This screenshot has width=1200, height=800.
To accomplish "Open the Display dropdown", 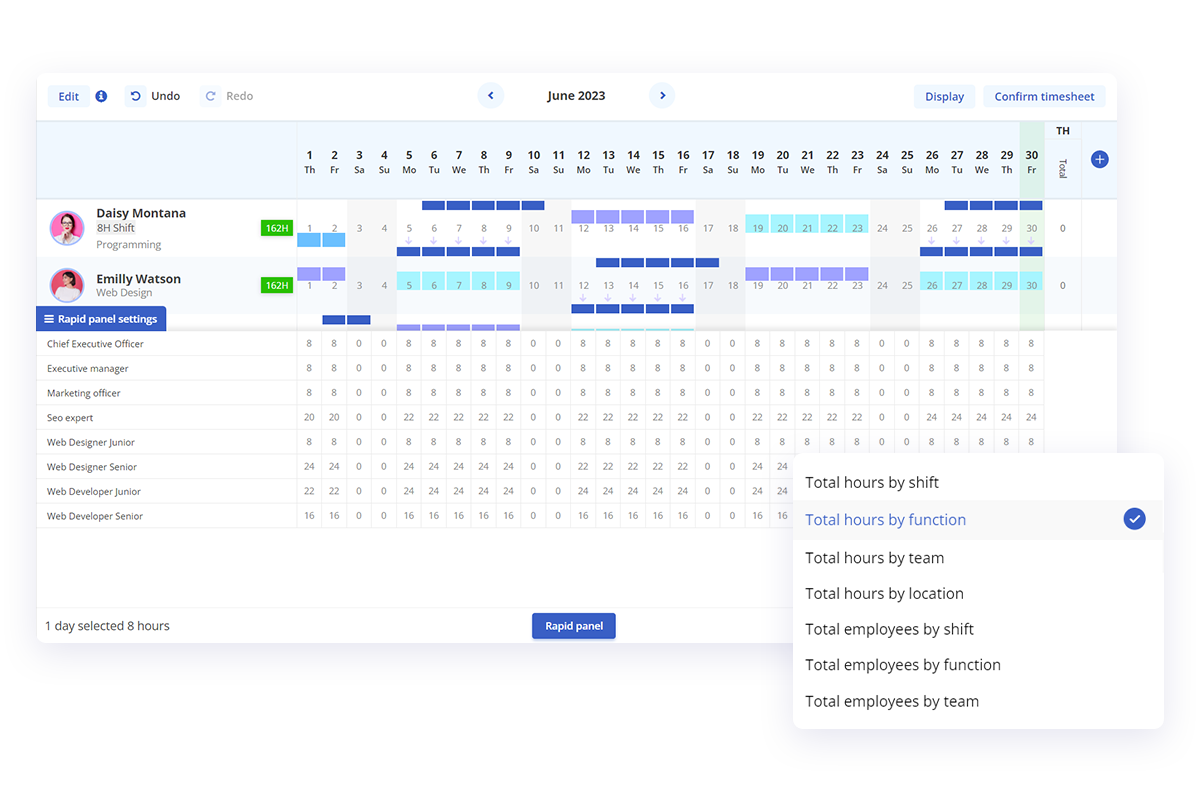I will click(x=944, y=97).
